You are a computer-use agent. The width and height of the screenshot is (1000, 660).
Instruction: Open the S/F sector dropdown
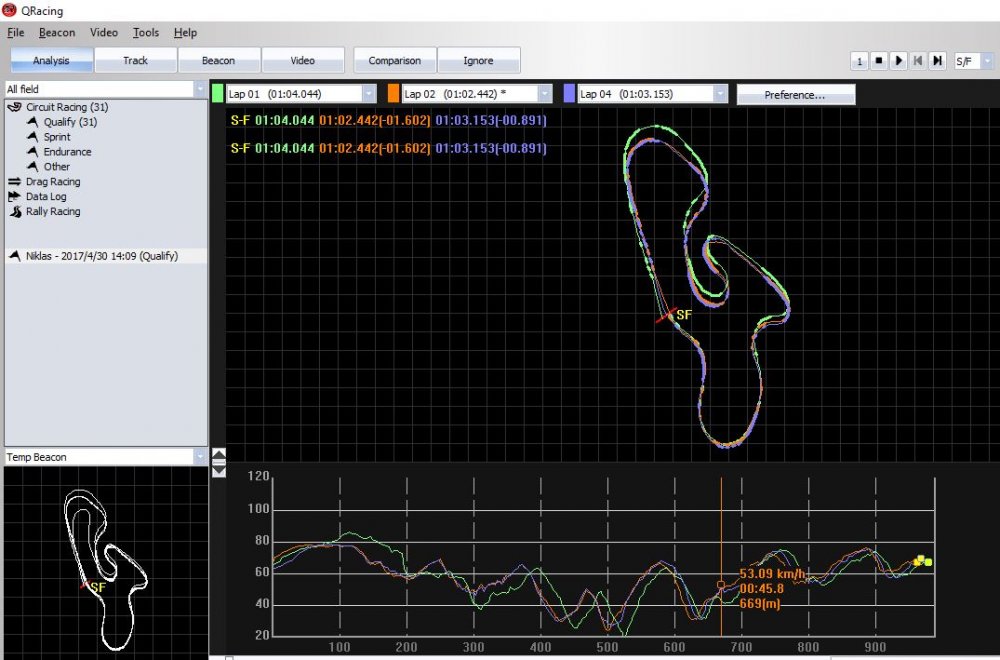(x=987, y=61)
